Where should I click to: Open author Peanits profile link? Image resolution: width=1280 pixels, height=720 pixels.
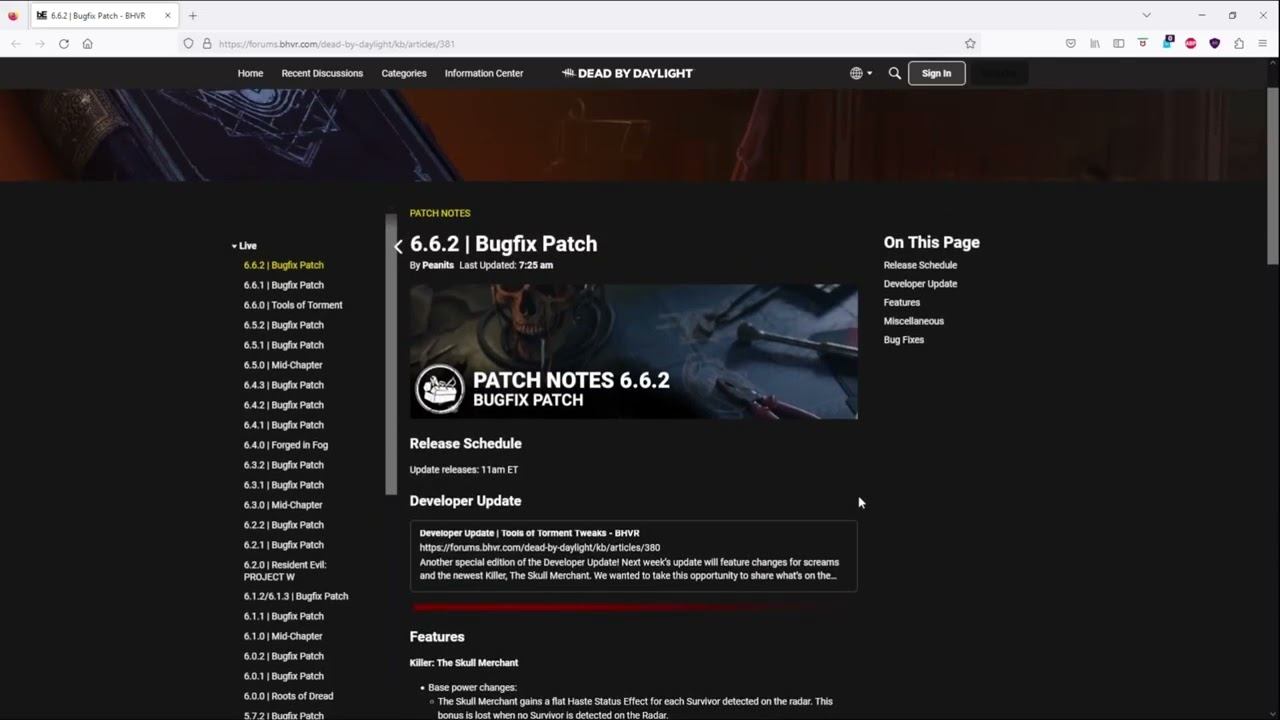coord(438,265)
